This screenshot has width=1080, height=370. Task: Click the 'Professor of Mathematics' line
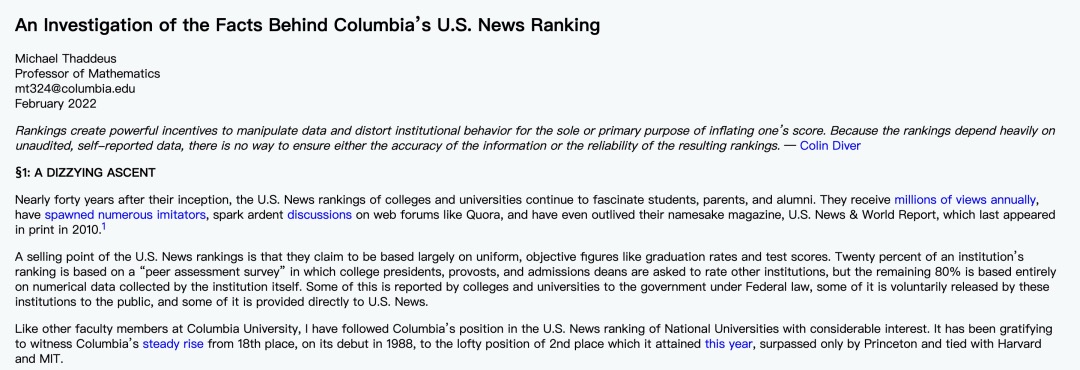pos(87,74)
